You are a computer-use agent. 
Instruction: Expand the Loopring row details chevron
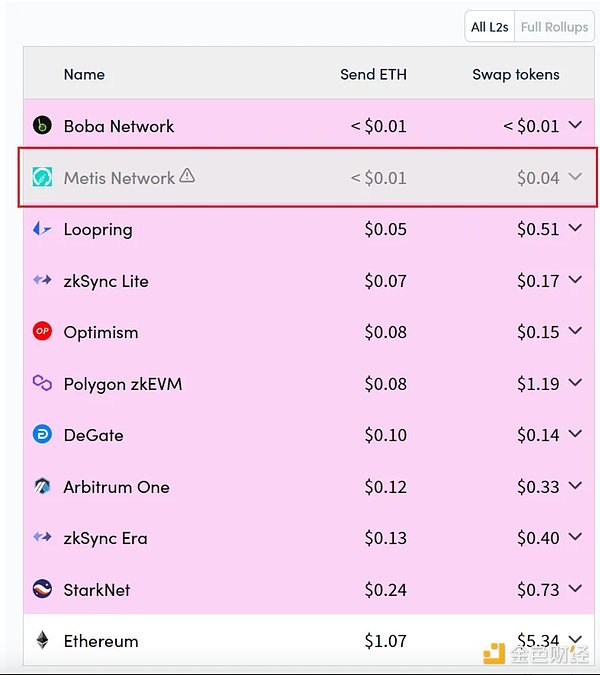pyautogui.click(x=575, y=228)
